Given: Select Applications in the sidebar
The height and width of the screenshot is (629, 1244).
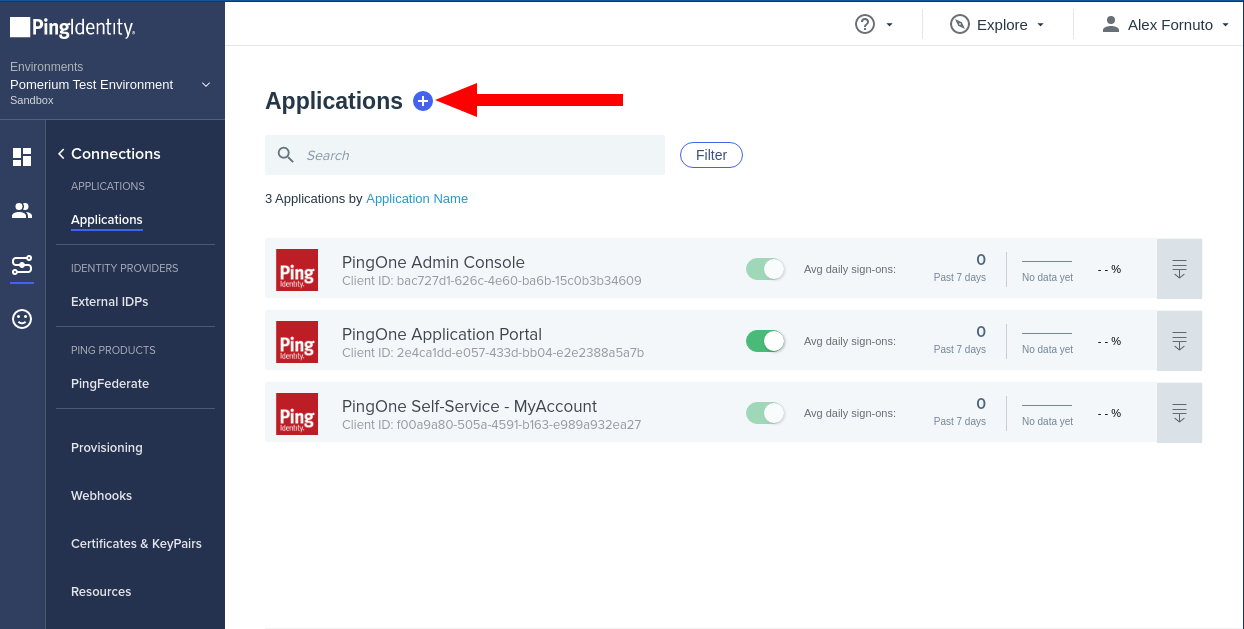Looking at the screenshot, I should click(x=107, y=220).
